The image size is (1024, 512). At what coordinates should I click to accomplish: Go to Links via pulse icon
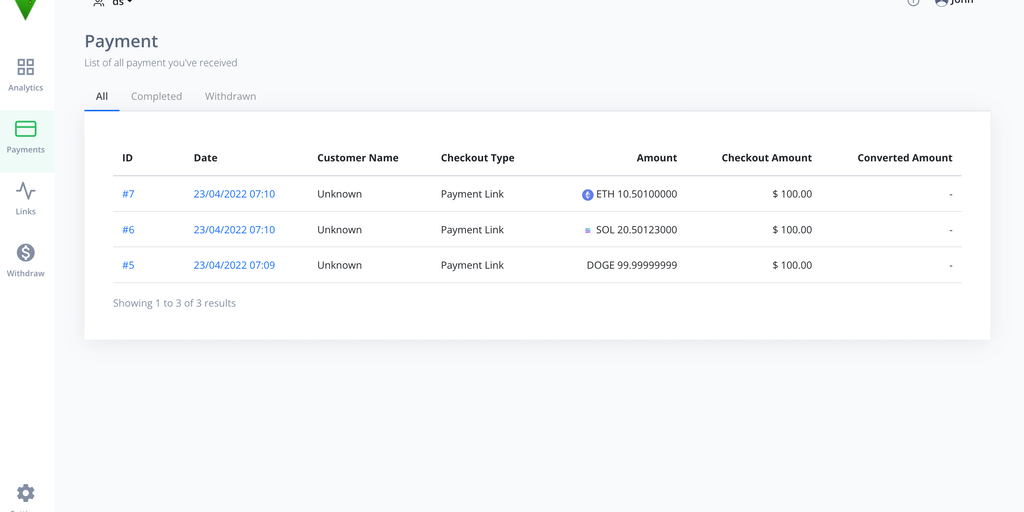[26, 191]
